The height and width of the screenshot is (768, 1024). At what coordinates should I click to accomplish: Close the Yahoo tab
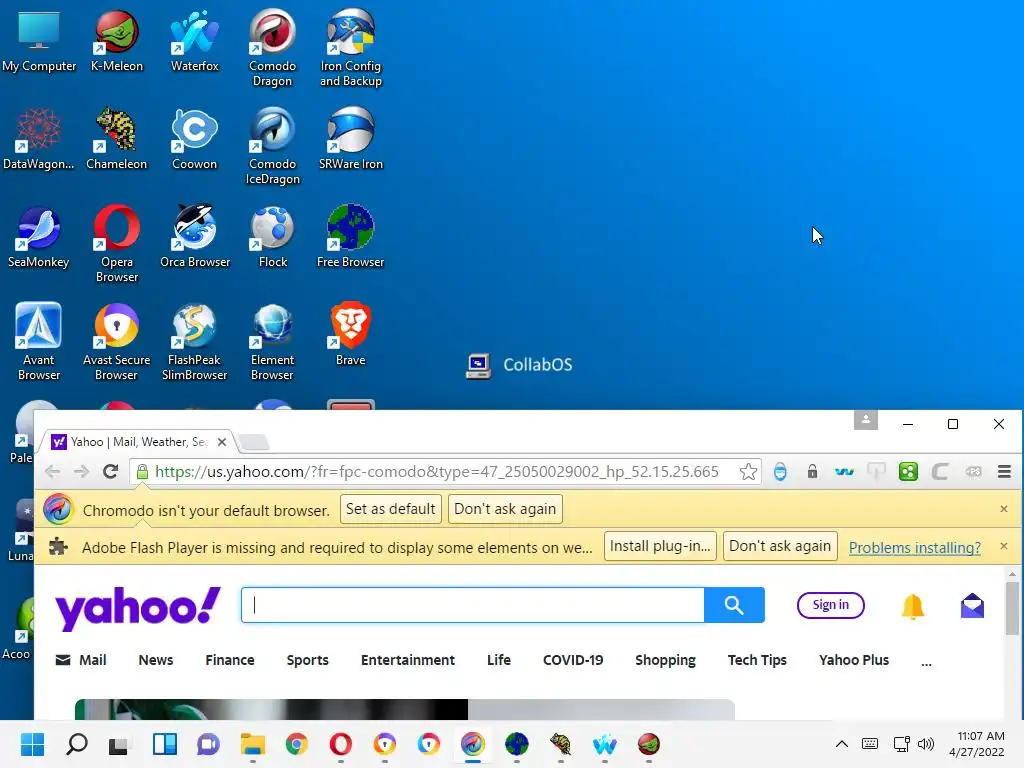pyautogui.click(x=222, y=442)
